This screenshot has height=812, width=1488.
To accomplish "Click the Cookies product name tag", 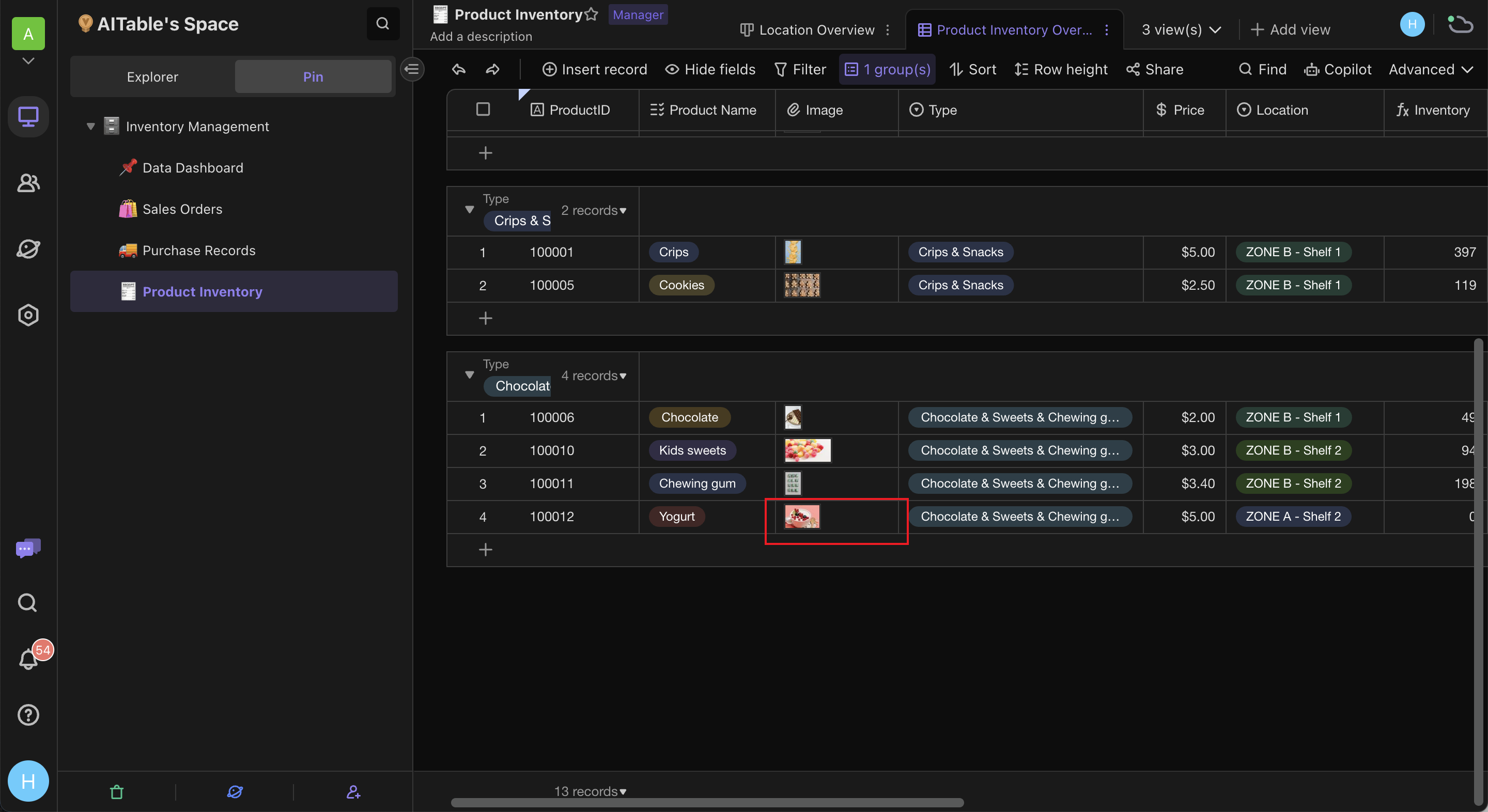I will point(681,285).
